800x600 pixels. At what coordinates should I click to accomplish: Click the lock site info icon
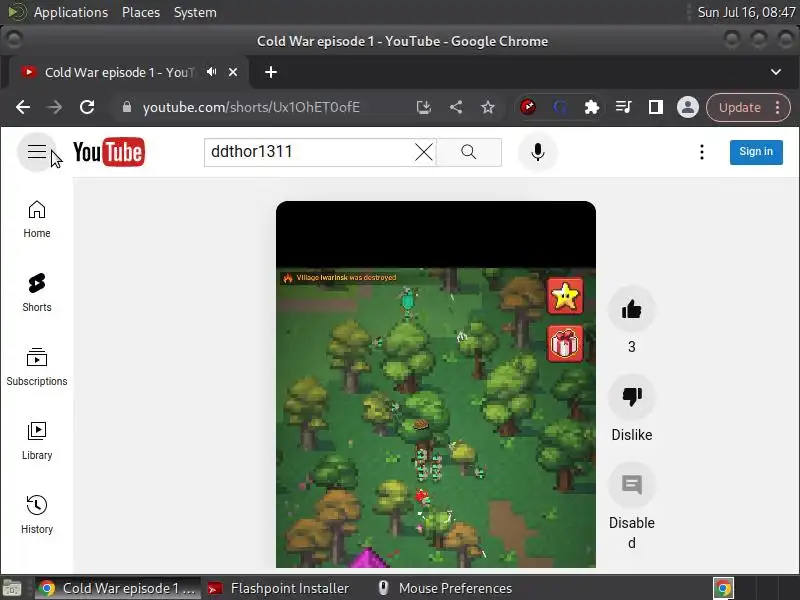coord(127,107)
